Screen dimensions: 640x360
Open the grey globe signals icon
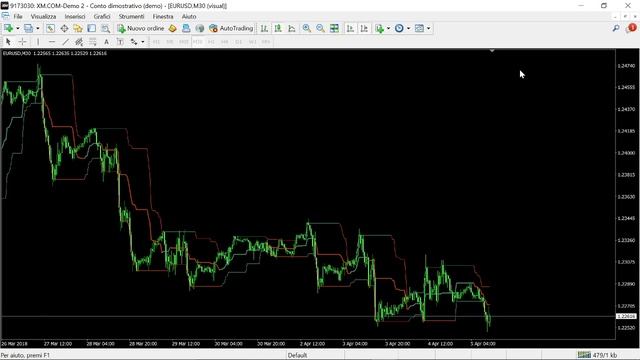(x=200, y=28)
